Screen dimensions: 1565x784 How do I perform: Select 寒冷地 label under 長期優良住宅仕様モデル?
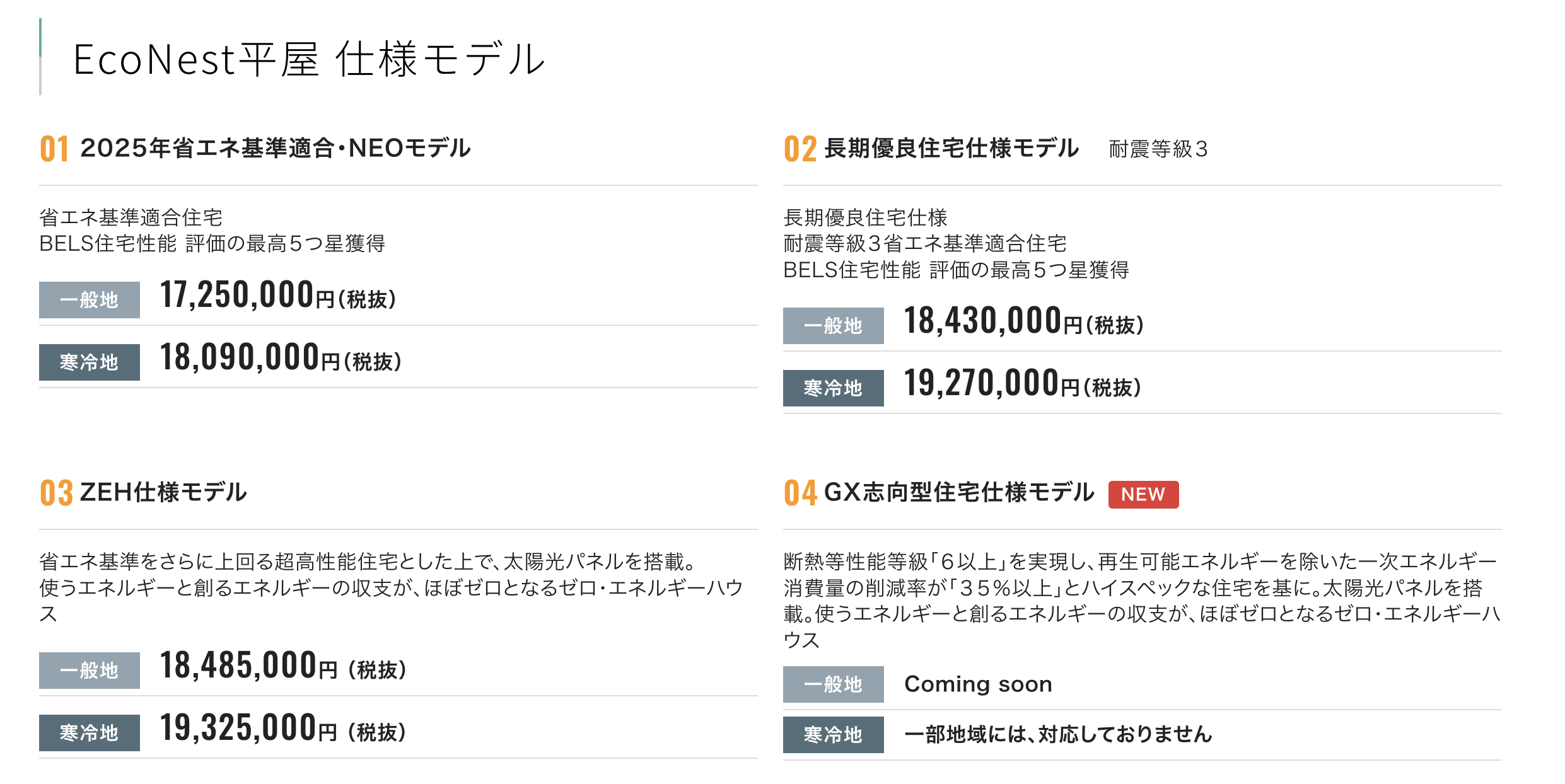click(834, 388)
